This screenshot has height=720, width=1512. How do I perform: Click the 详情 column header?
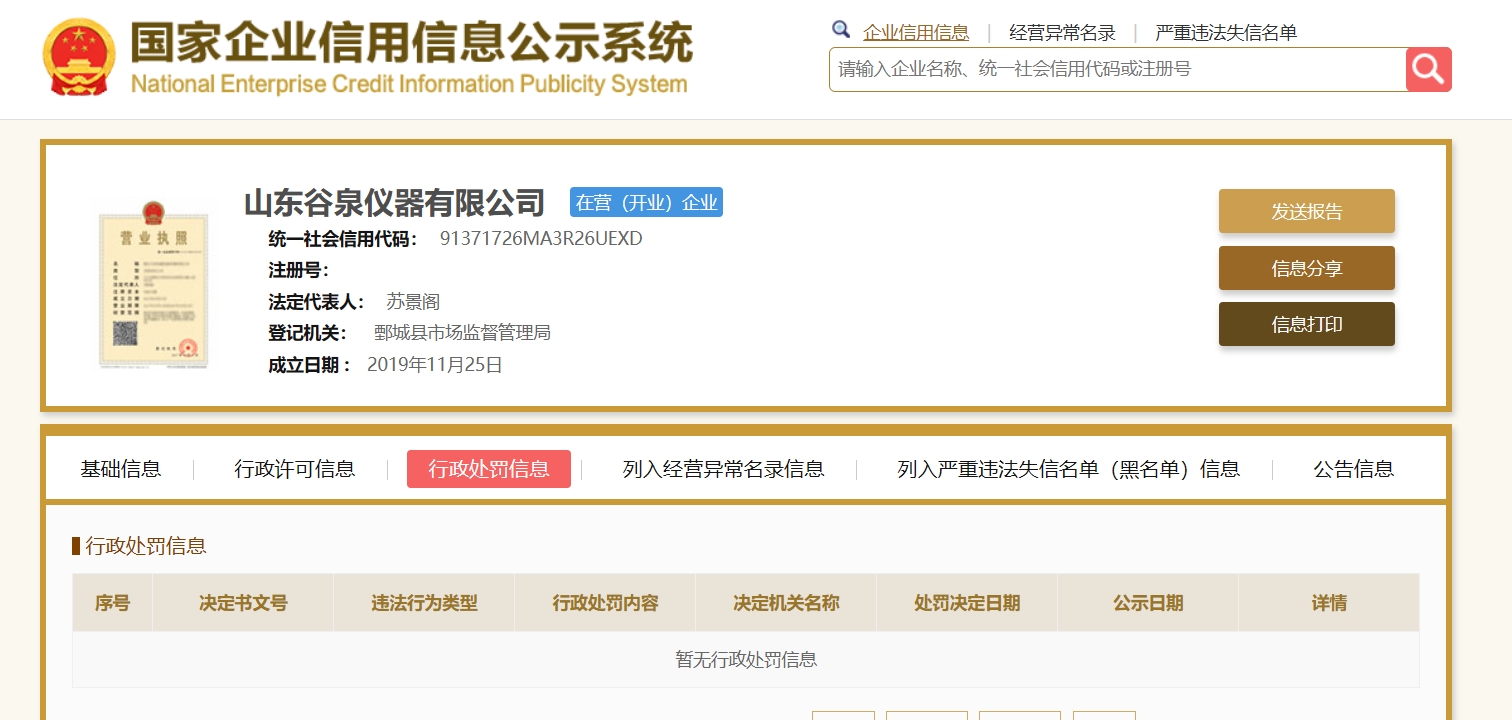click(x=1329, y=603)
